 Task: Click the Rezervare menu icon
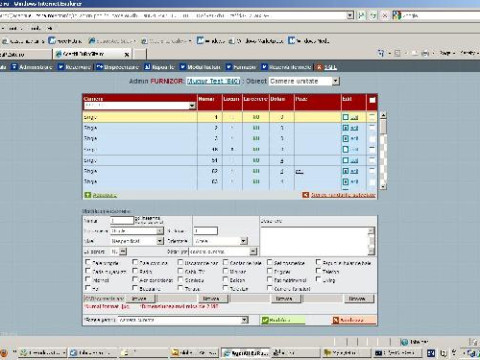[x=61, y=67]
